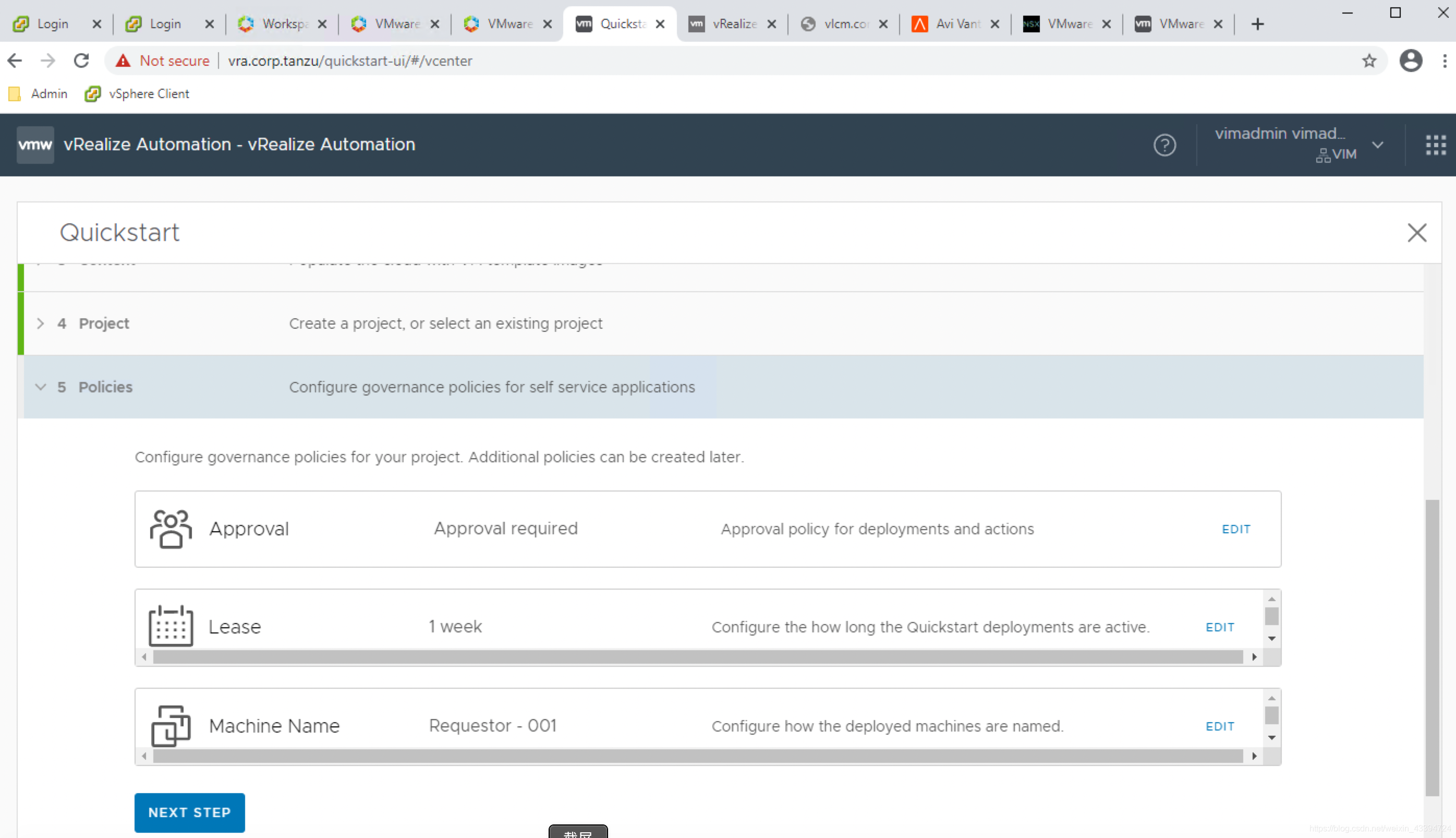Bookmark this page with star icon
Image resolution: width=1456 pixels, height=838 pixels.
click(1368, 61)
